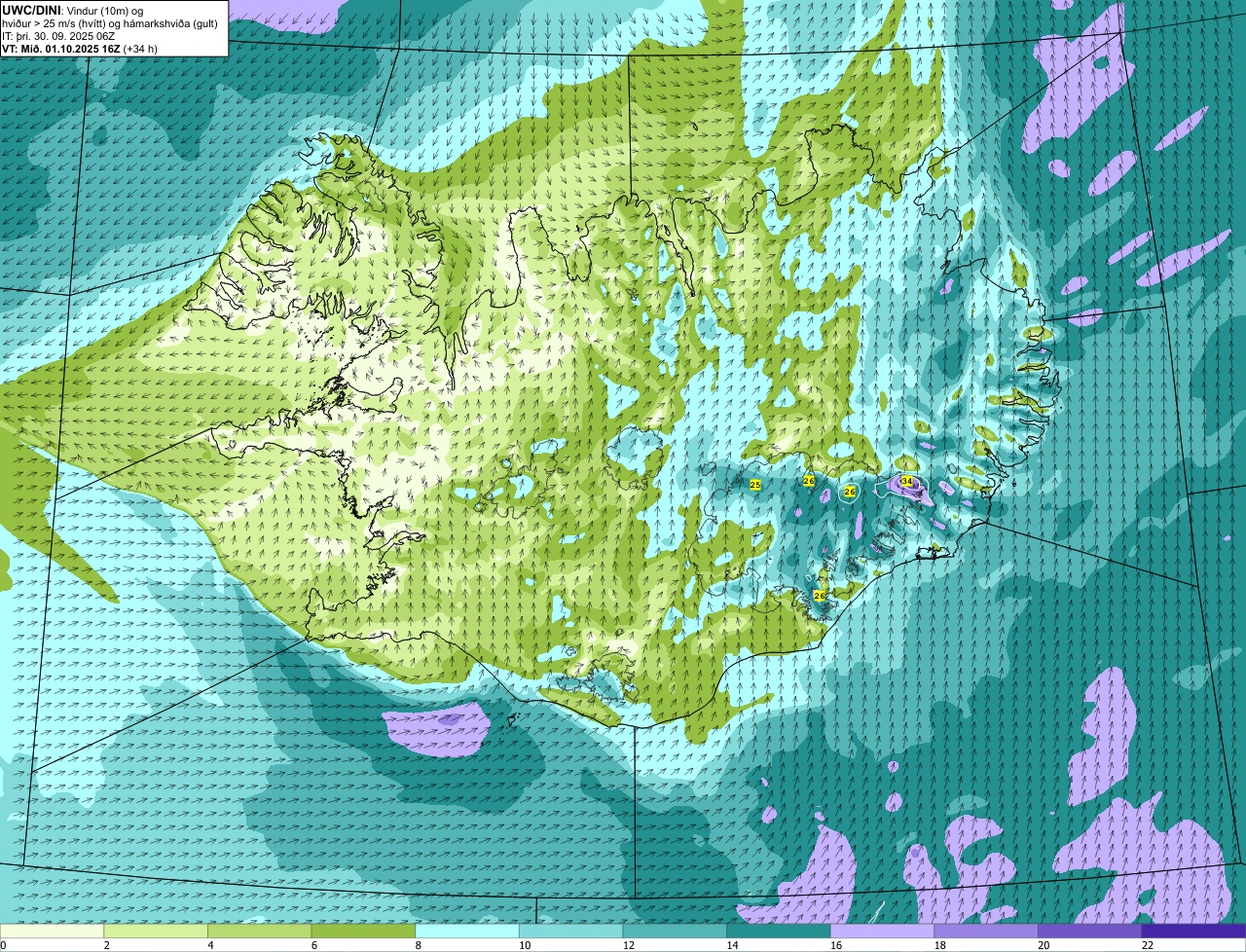Click the legend scale label 2
This screenshot has height=952, width=1246.
[x=105, y=945]
